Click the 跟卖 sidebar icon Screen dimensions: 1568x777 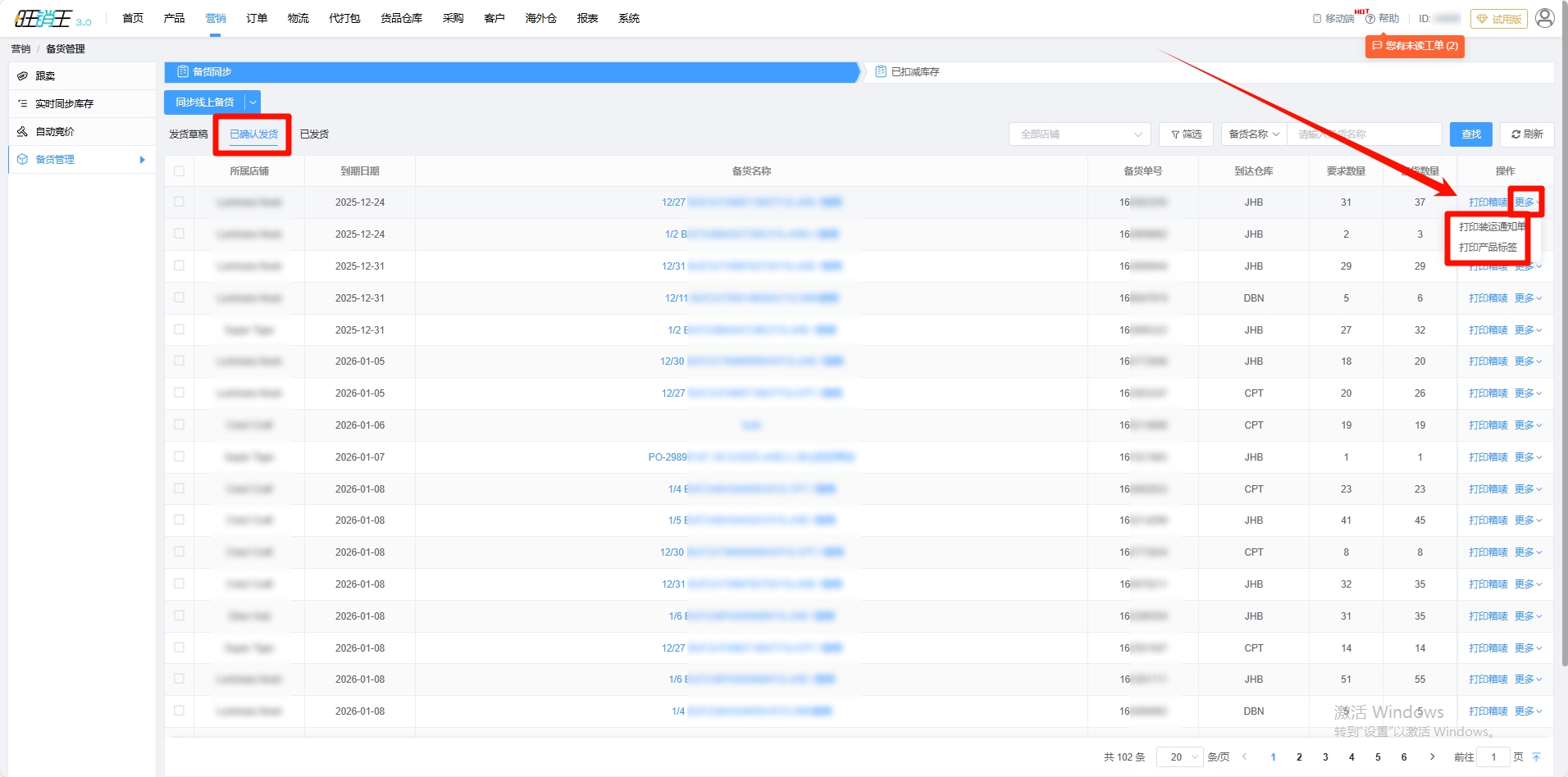(x=23, y=76)
